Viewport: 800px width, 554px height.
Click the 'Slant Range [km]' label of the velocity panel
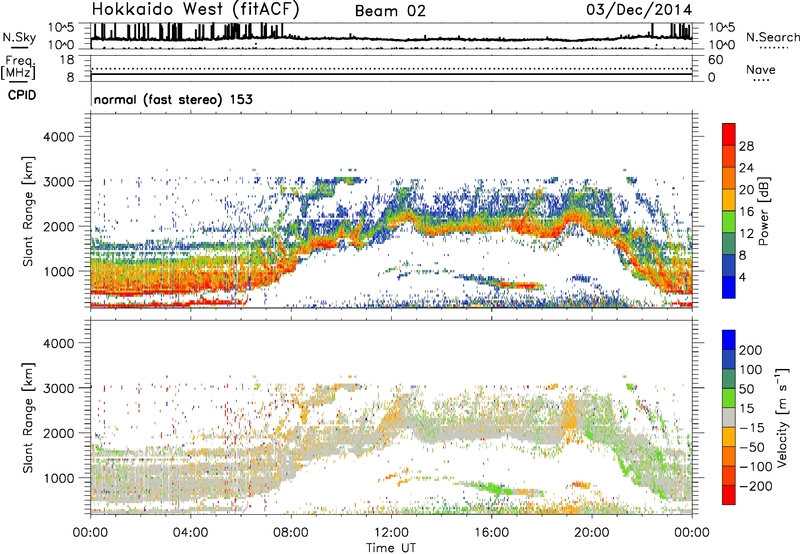tap(28, 418)
